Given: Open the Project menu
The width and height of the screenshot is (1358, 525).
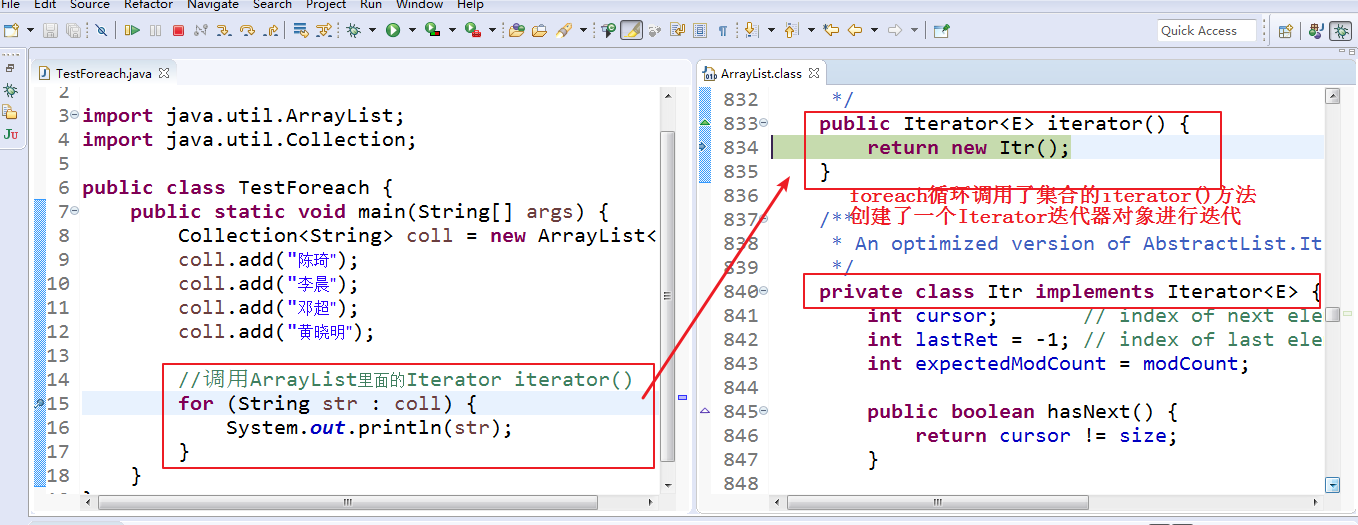Looking at the screenshot, I should tap(326, 5).
